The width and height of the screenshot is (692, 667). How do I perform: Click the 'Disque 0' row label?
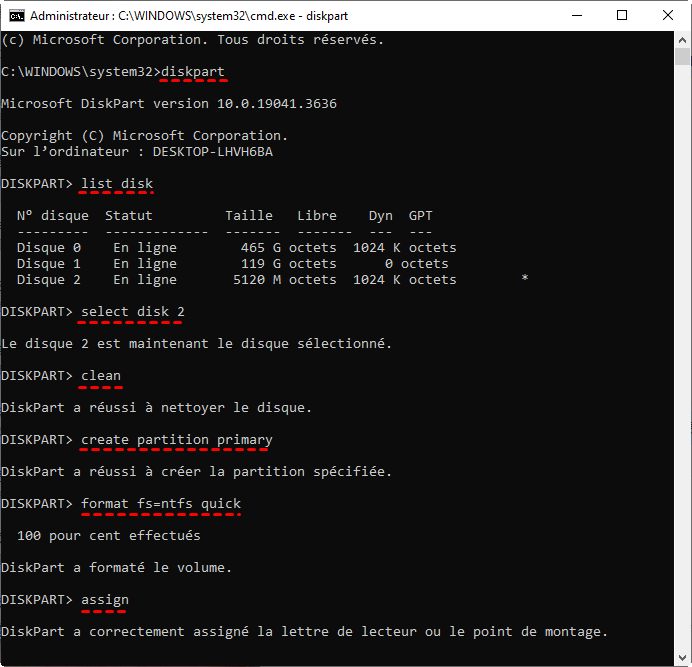[49, 248]
